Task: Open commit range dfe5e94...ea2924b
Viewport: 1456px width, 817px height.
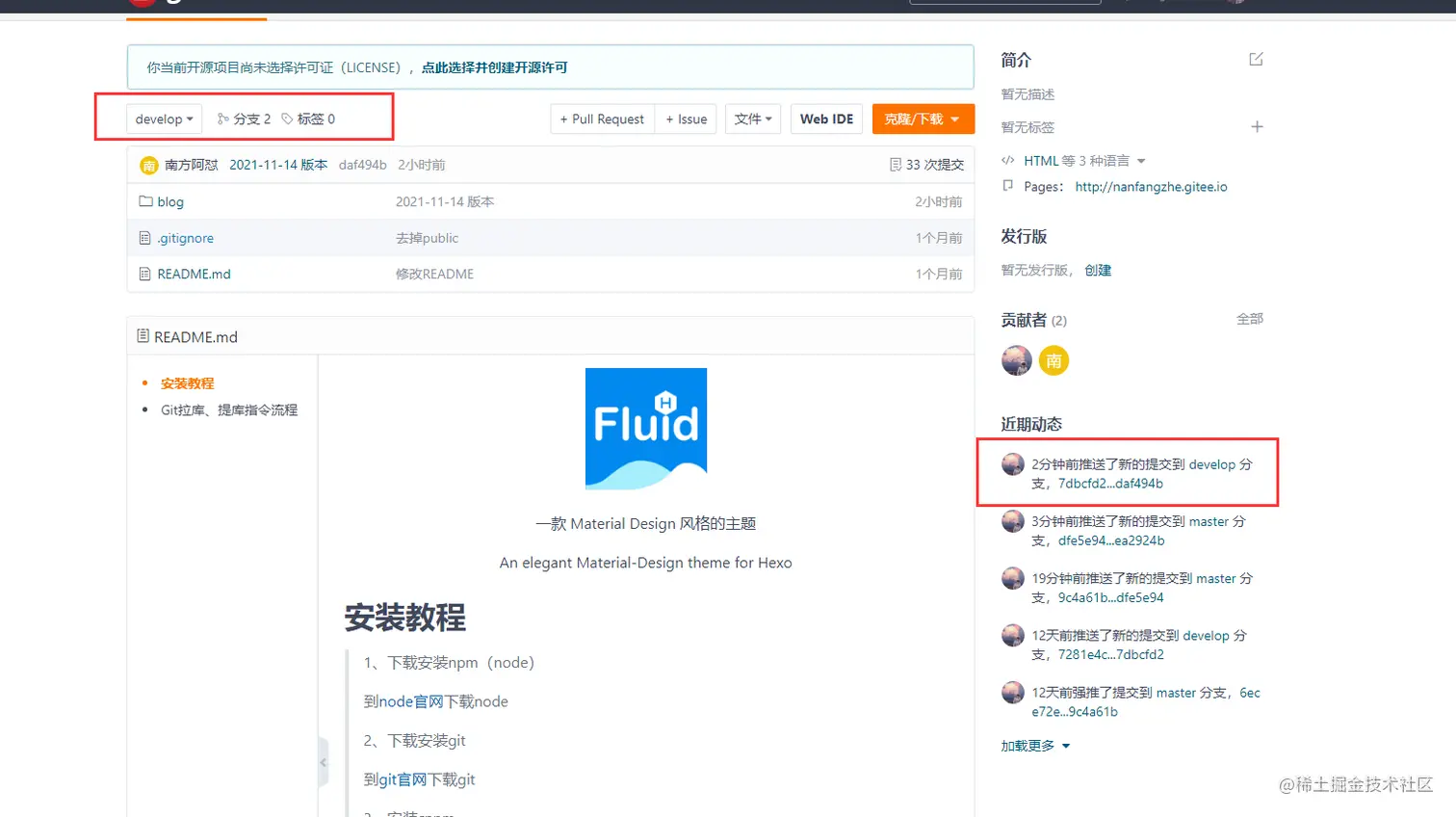Action: click(x=1111, y=541)
